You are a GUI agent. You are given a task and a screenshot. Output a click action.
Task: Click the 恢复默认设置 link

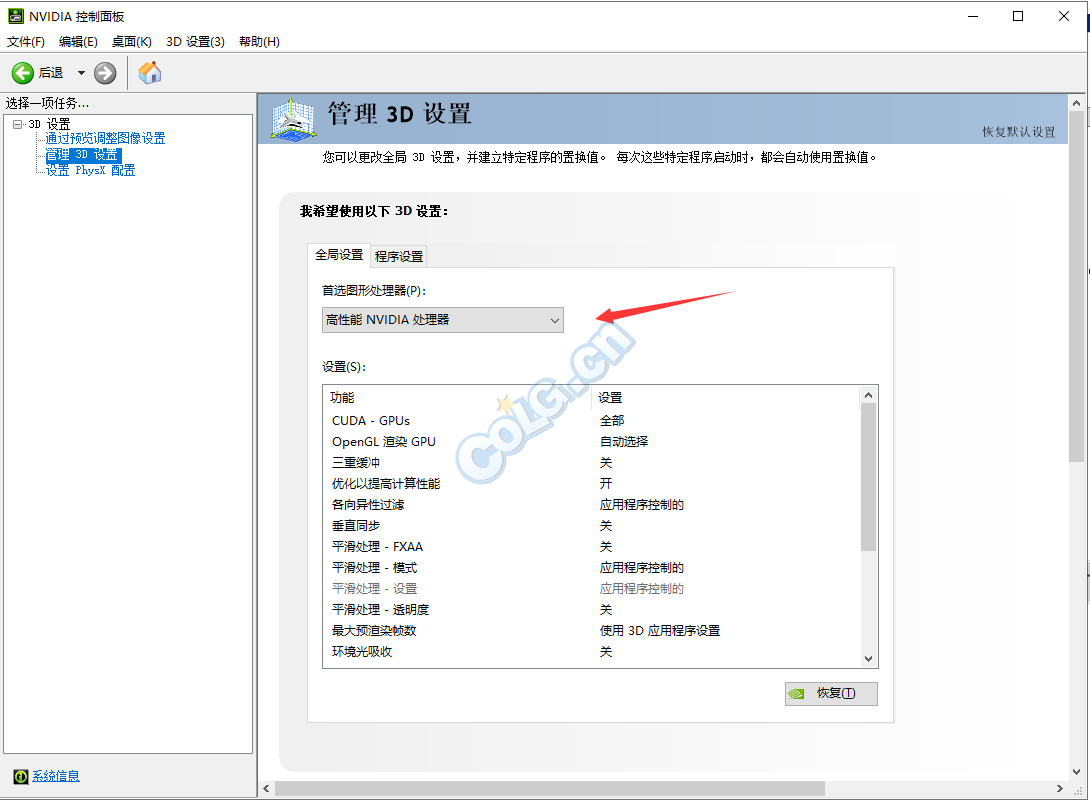(1018, 132)
